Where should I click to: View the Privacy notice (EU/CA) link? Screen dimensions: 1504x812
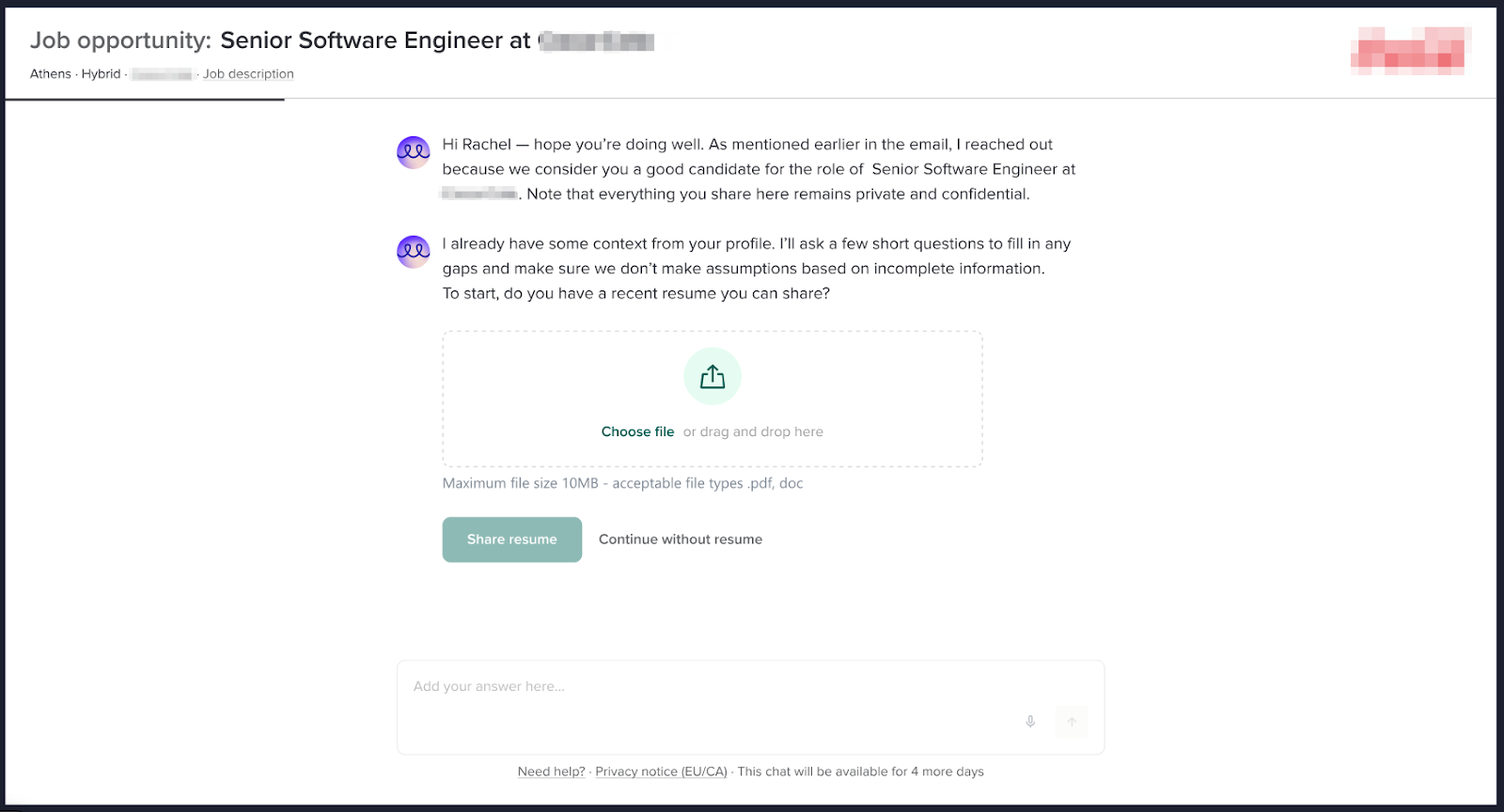[661, 772]
